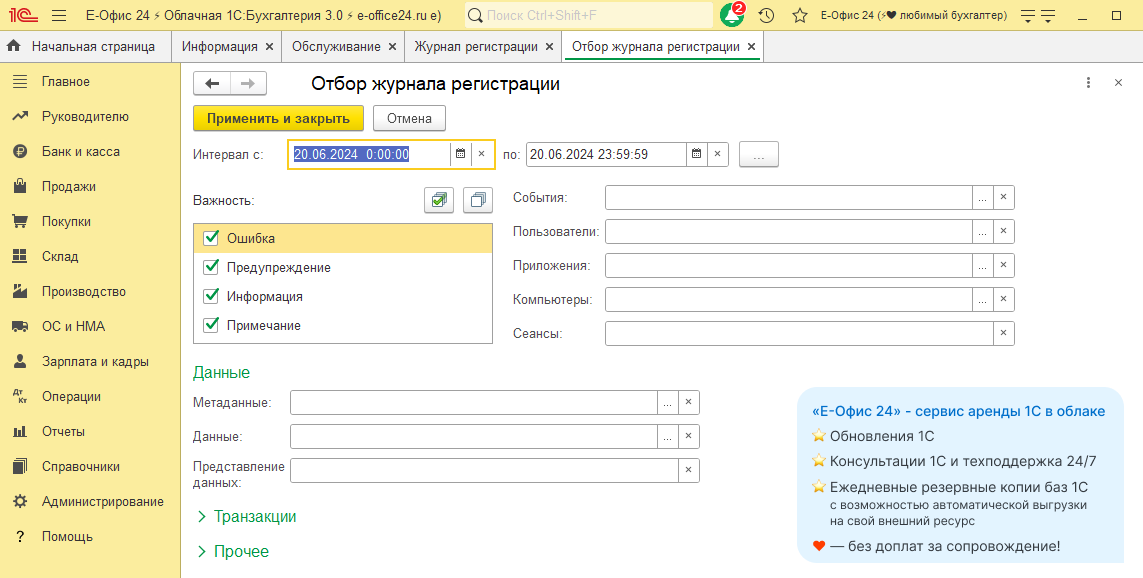This screenshot has width=1143, height=578.
Task: Click the interval start date field
Action: tap(370, 154)
